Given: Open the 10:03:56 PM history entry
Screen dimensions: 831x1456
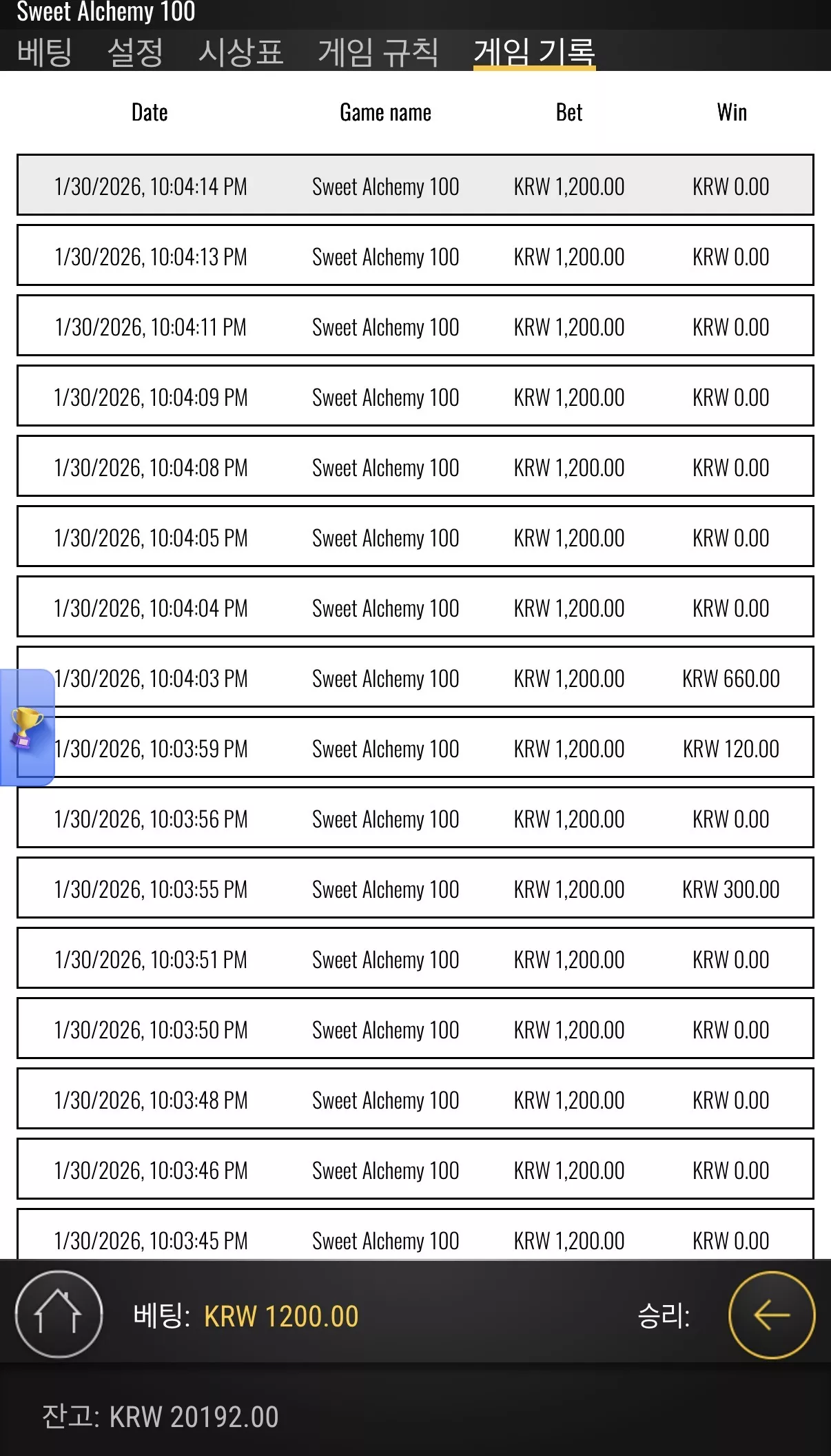Looking at the screenshot, I should pyautogui.click(x=415, y=817).
